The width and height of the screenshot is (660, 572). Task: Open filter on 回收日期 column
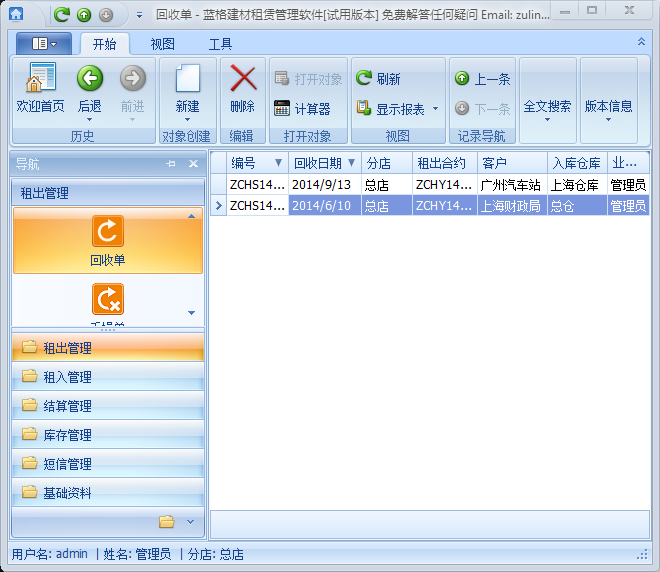[x=351, y=162]
